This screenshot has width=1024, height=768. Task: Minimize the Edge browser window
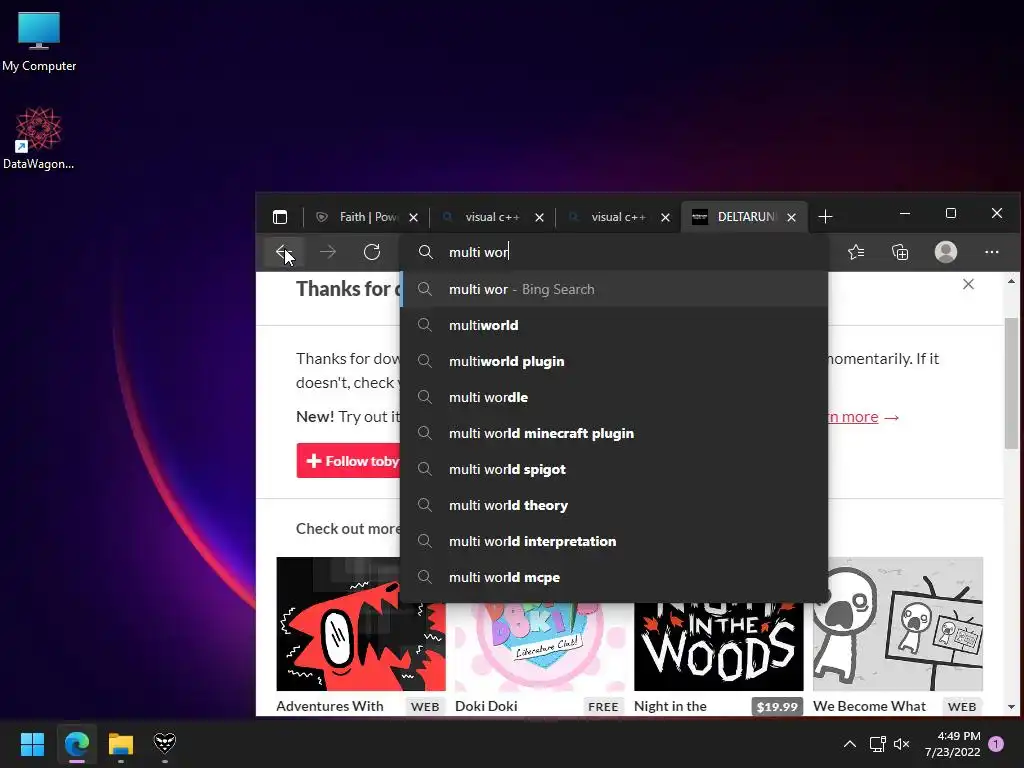(905, 214)
